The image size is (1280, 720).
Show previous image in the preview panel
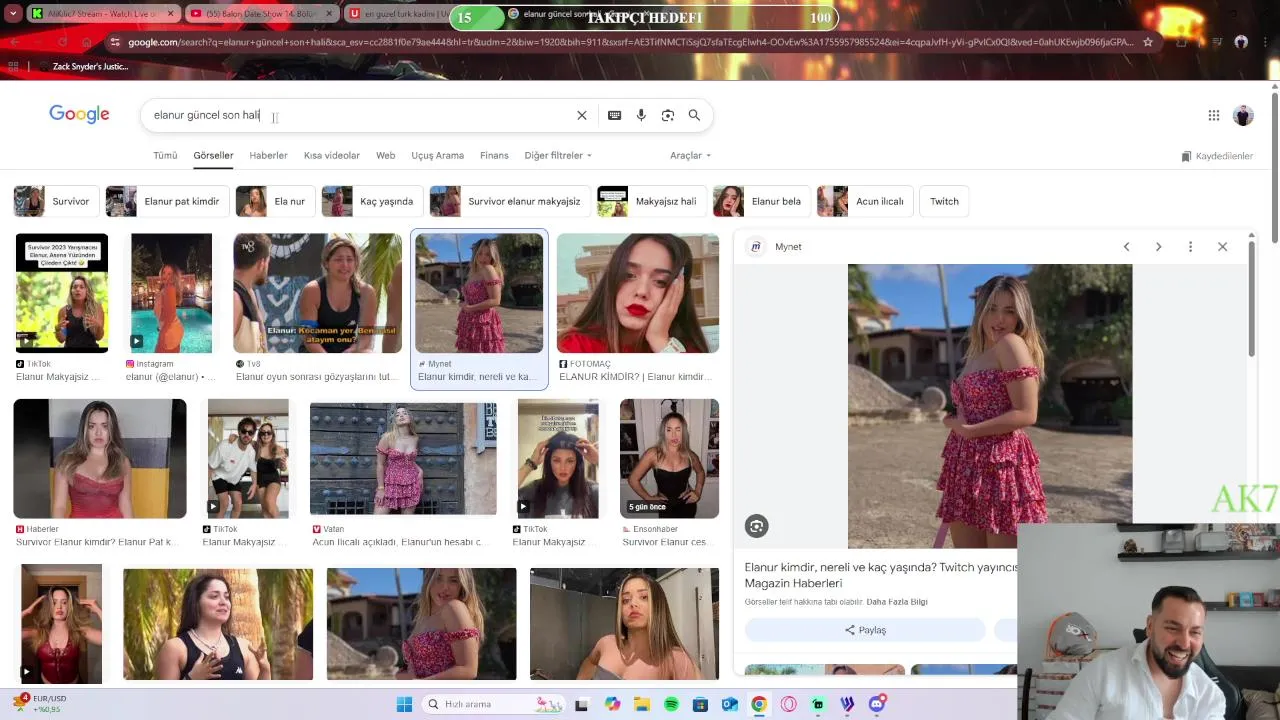(x=1126, y=247)
